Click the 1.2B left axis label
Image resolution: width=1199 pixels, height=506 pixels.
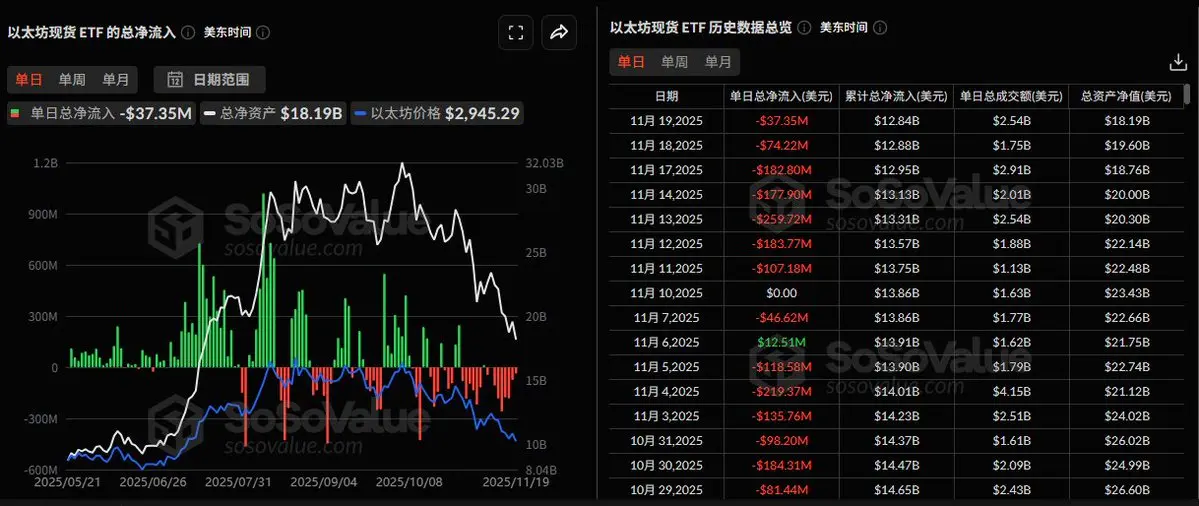45,164
